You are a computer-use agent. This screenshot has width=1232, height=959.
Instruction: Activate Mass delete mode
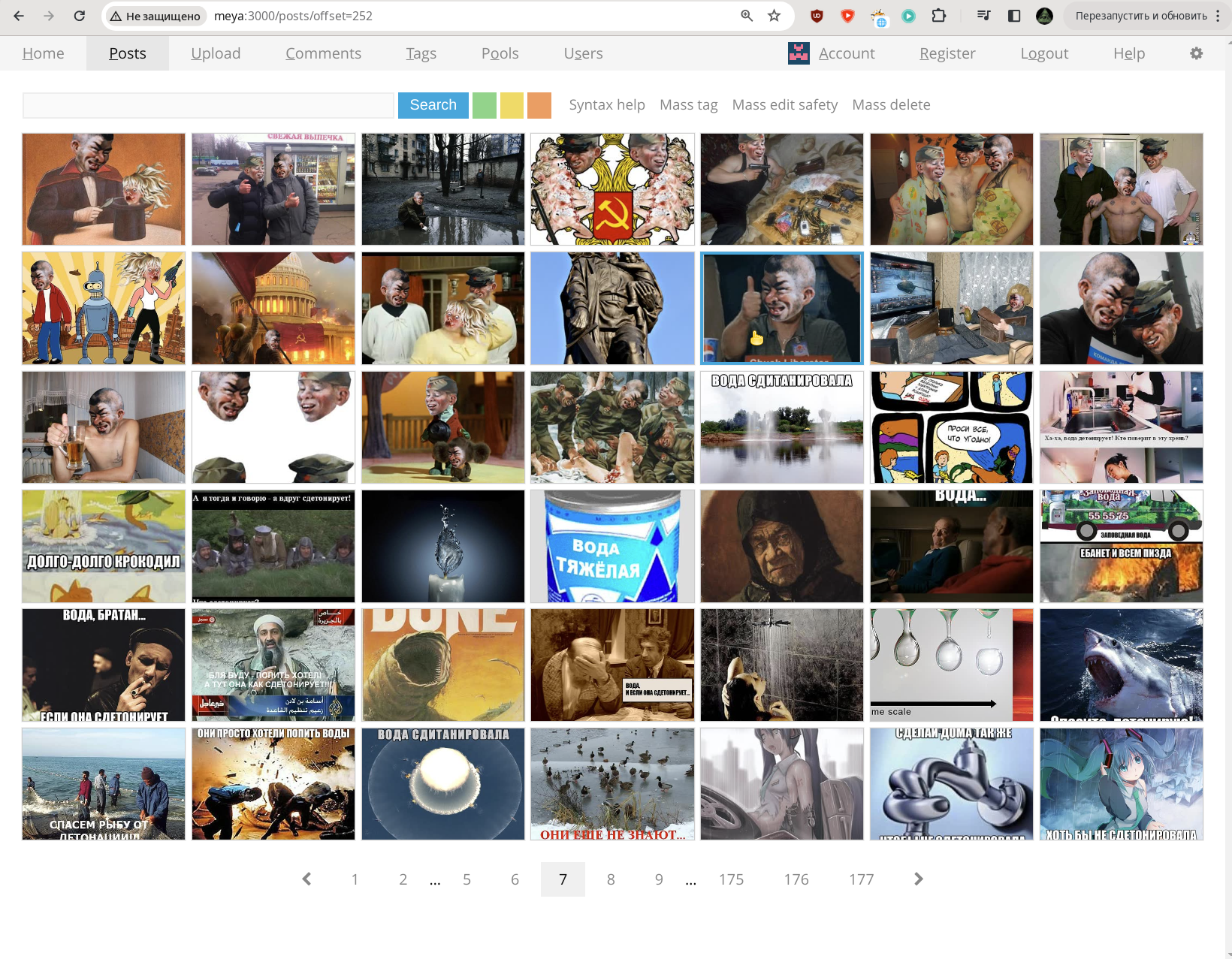[891, 105]
